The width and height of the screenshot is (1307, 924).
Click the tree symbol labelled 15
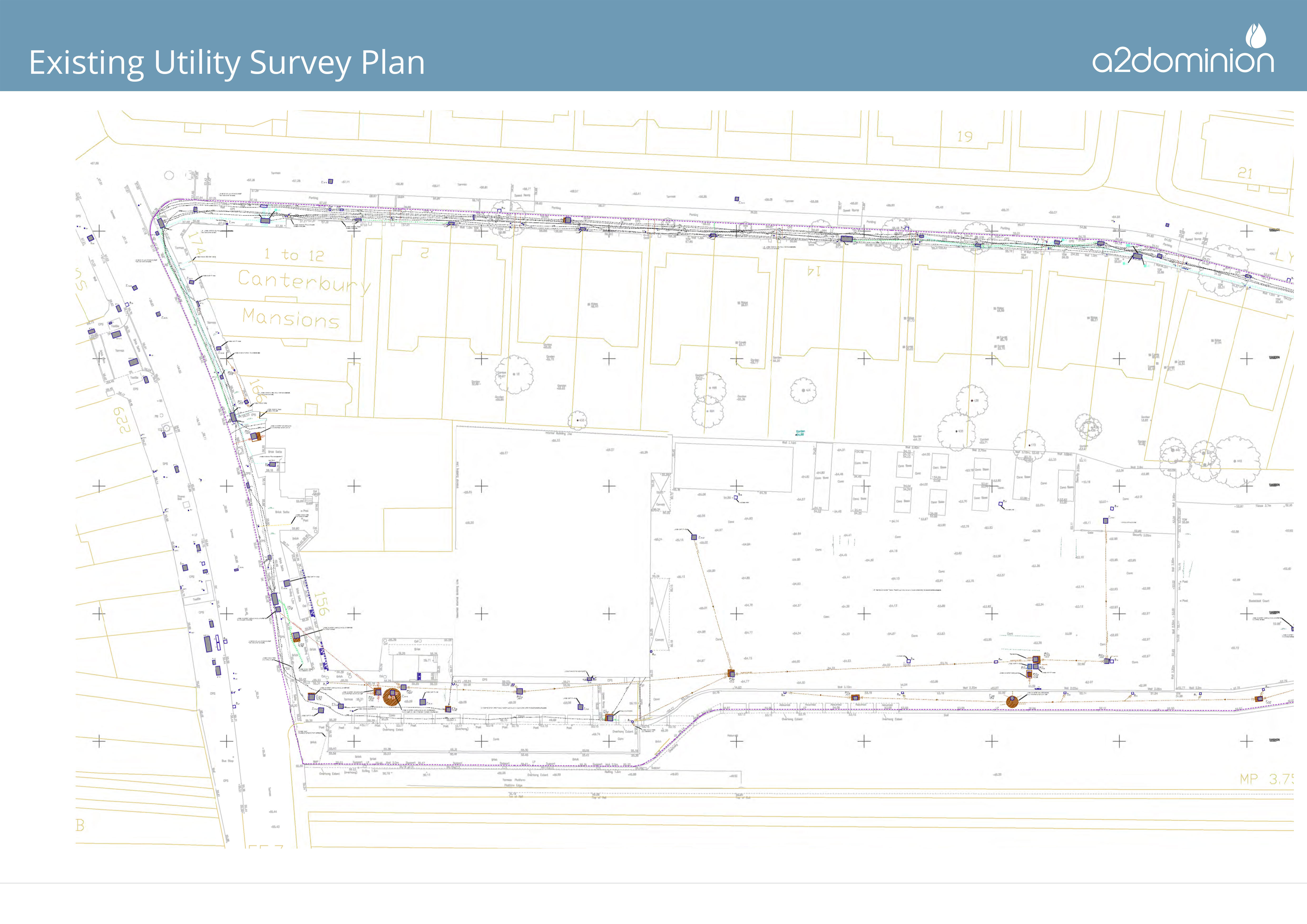click(513, 374)
